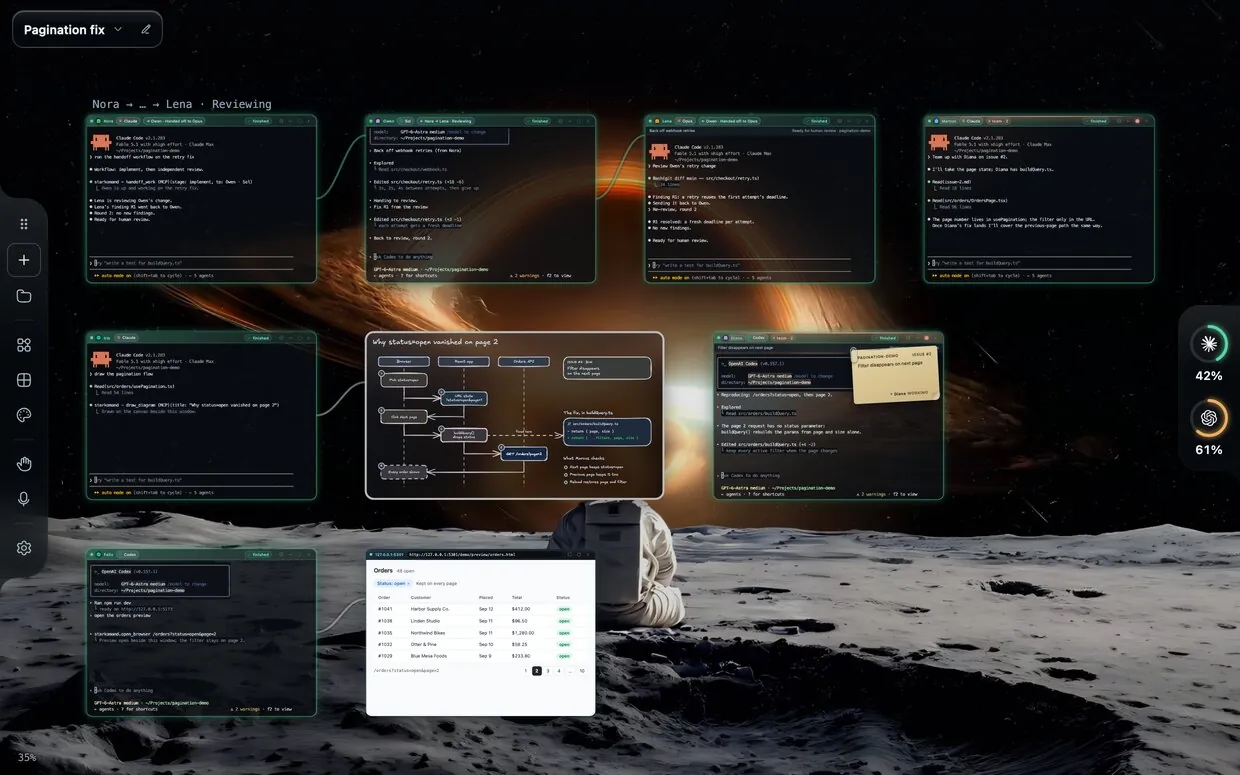Click the microphone icon in the sidebar
Viewport: 1240px width, 775px height.
24,499
